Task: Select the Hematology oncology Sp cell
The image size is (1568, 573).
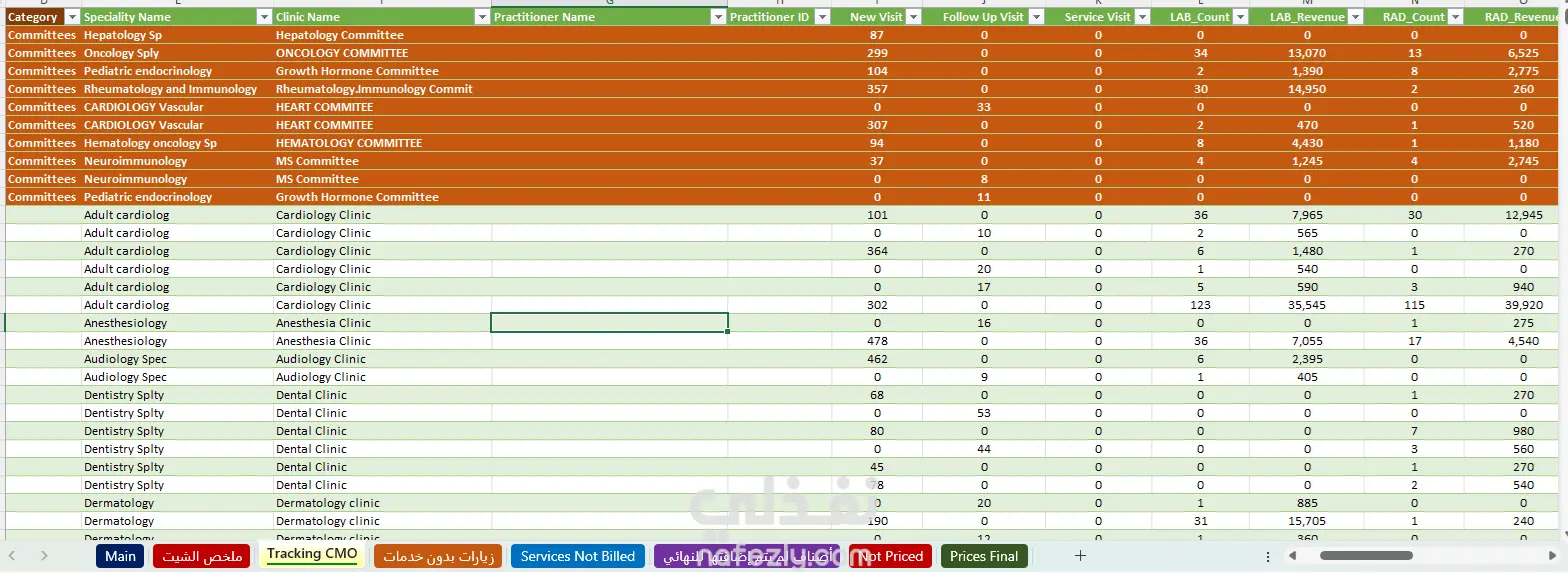Action: tap(177, 143)
